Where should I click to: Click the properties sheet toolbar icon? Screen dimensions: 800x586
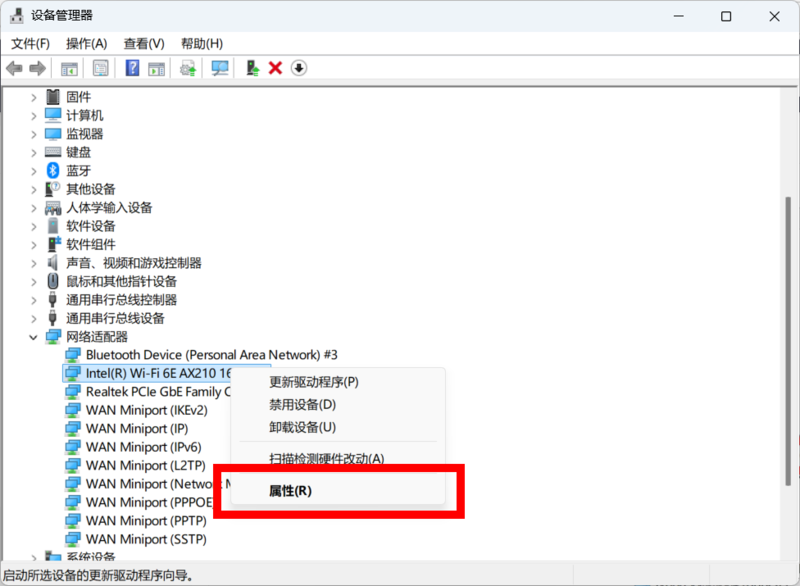(101, 68)
